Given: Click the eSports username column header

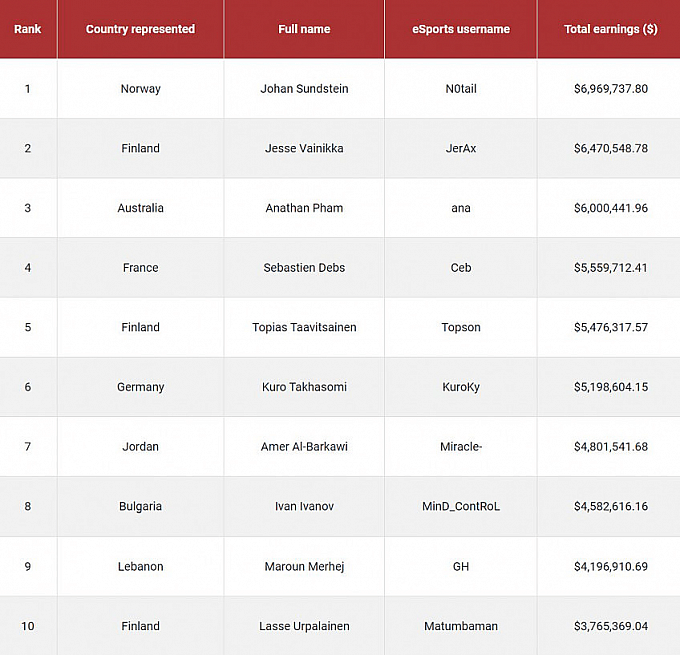Looking at the screenshot, I should click(461, 29).
